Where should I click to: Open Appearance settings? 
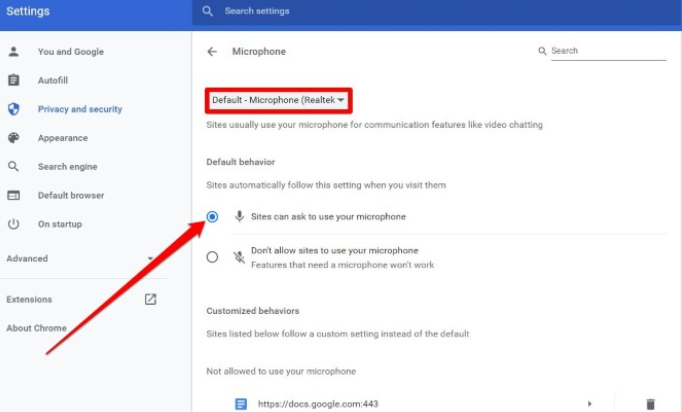(x=63, y=138)
